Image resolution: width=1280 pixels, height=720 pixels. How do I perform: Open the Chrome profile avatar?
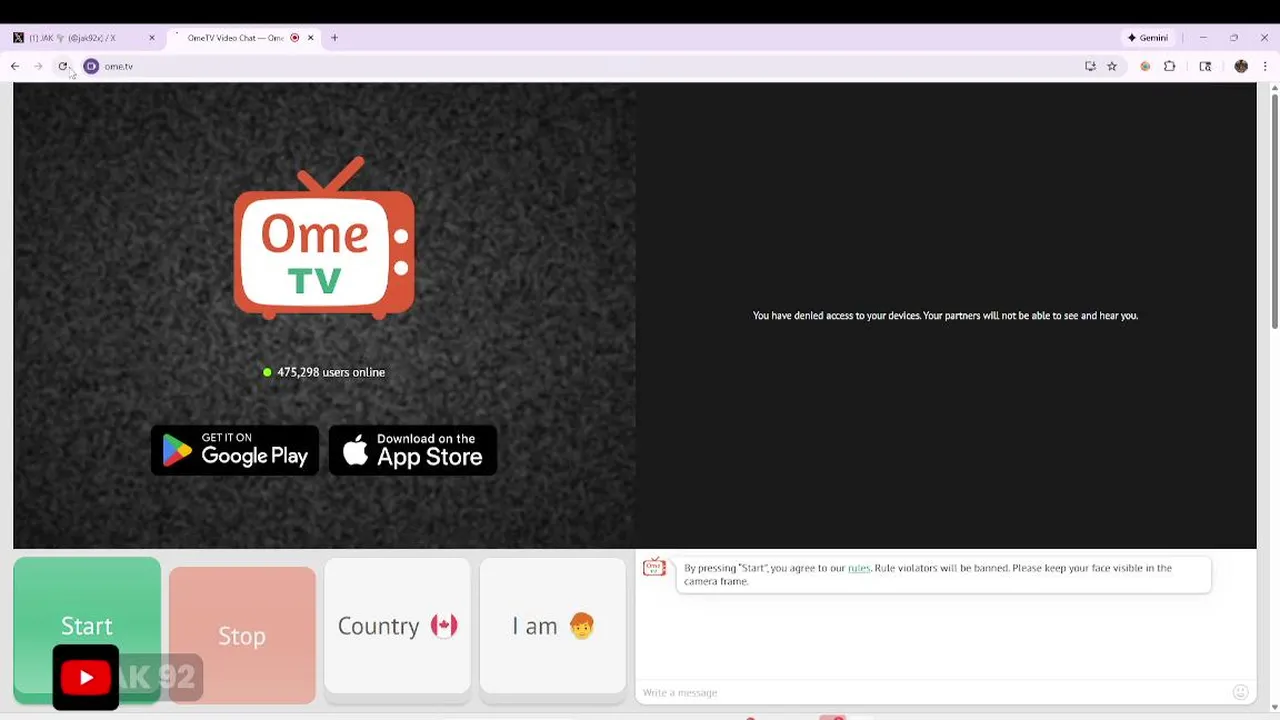click(1241, 66)
